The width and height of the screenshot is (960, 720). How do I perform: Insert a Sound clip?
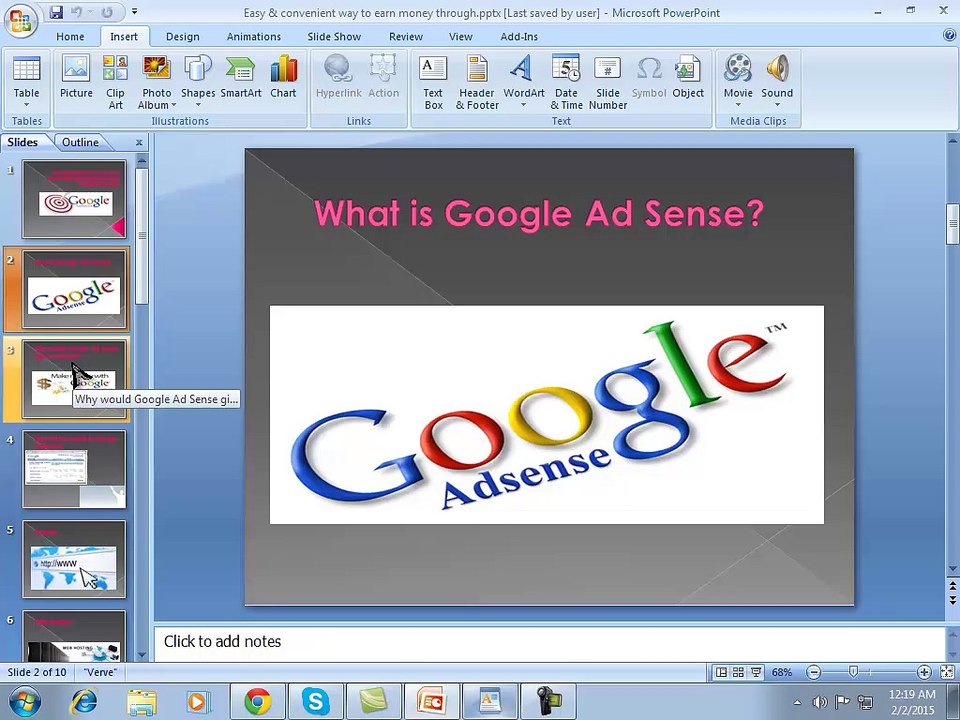tap(777, 82)
